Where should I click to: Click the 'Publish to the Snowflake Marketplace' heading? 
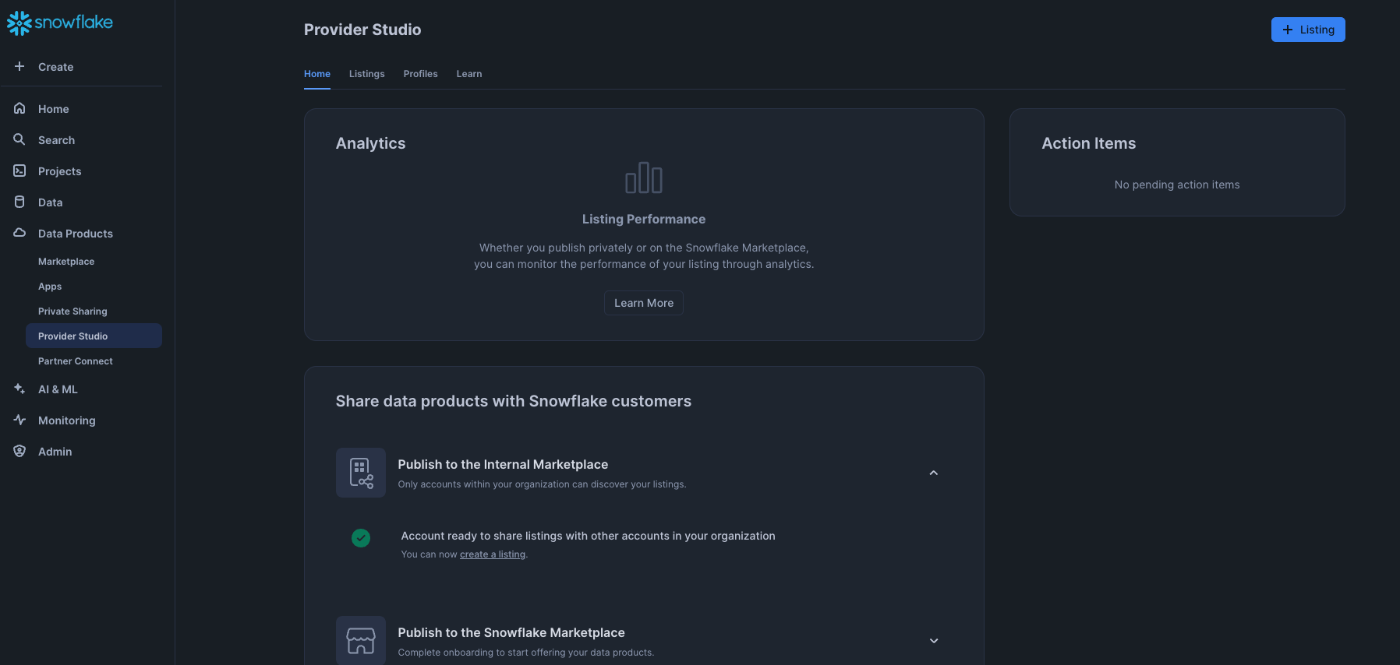[511, 632]
